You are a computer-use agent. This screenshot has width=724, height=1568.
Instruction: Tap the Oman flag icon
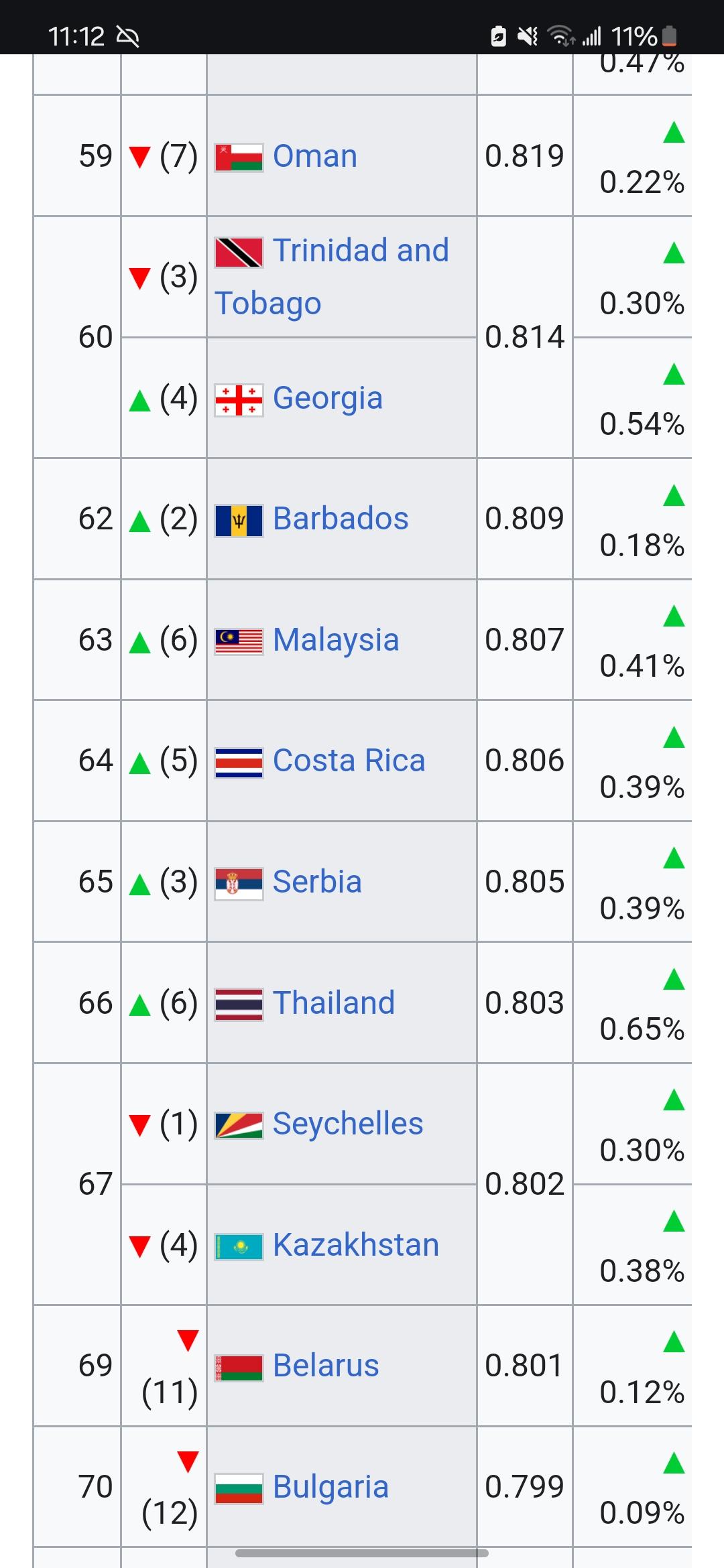(239, 157)
